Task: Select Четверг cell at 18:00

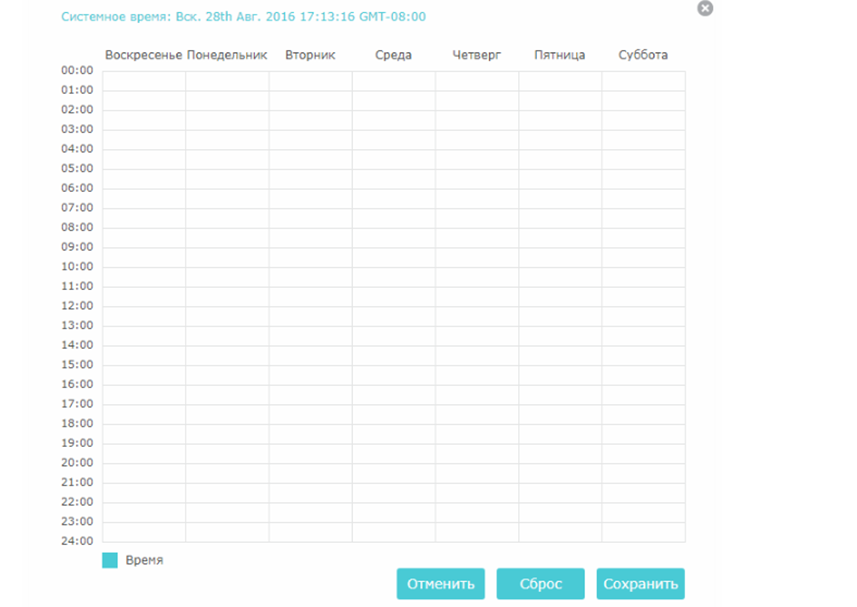Action: tap(477, 434)
